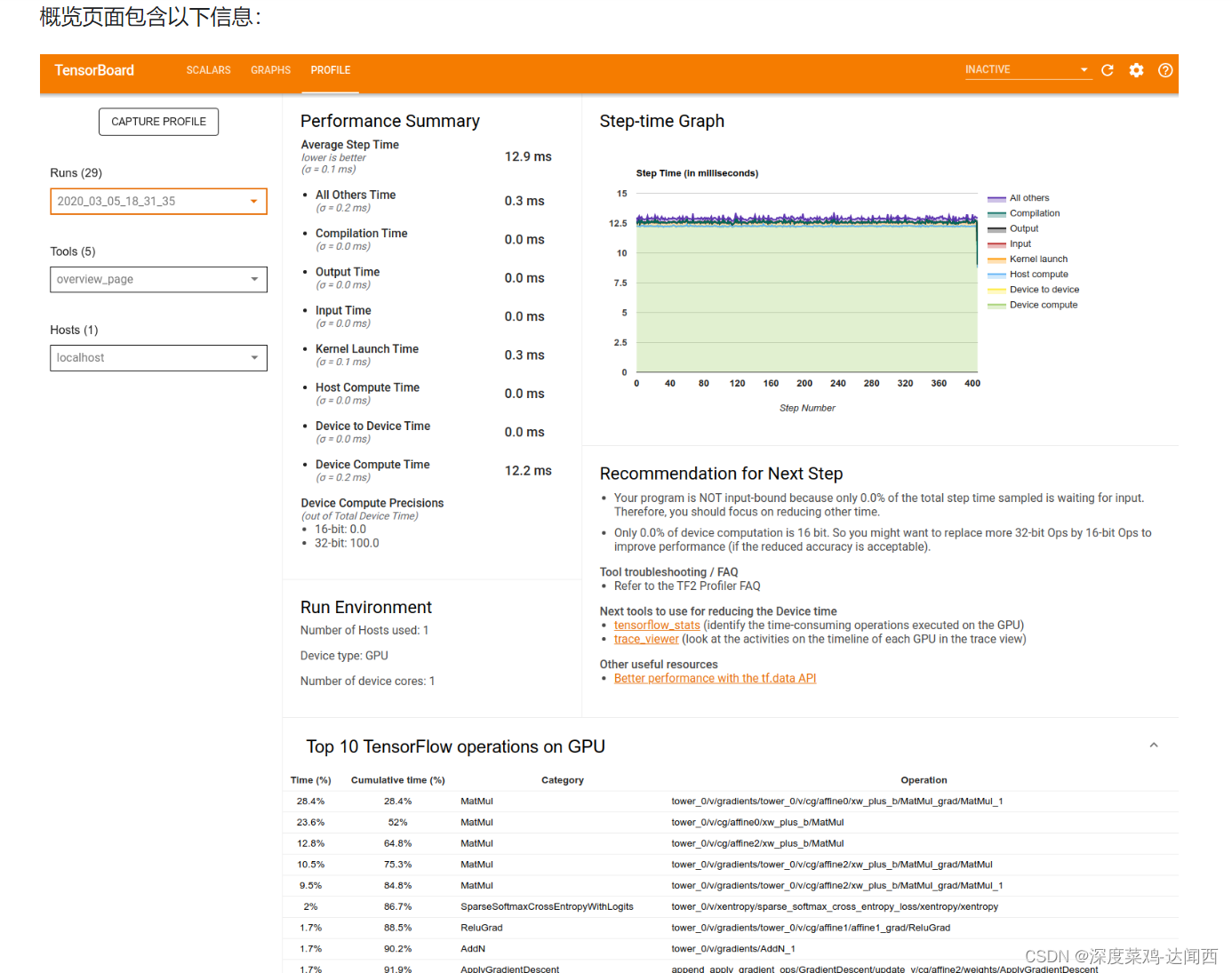Image resolution: width=1232 pixels, height=973 pixels.
Task: Click the Operation column header
Action: [x=924, y=780]
